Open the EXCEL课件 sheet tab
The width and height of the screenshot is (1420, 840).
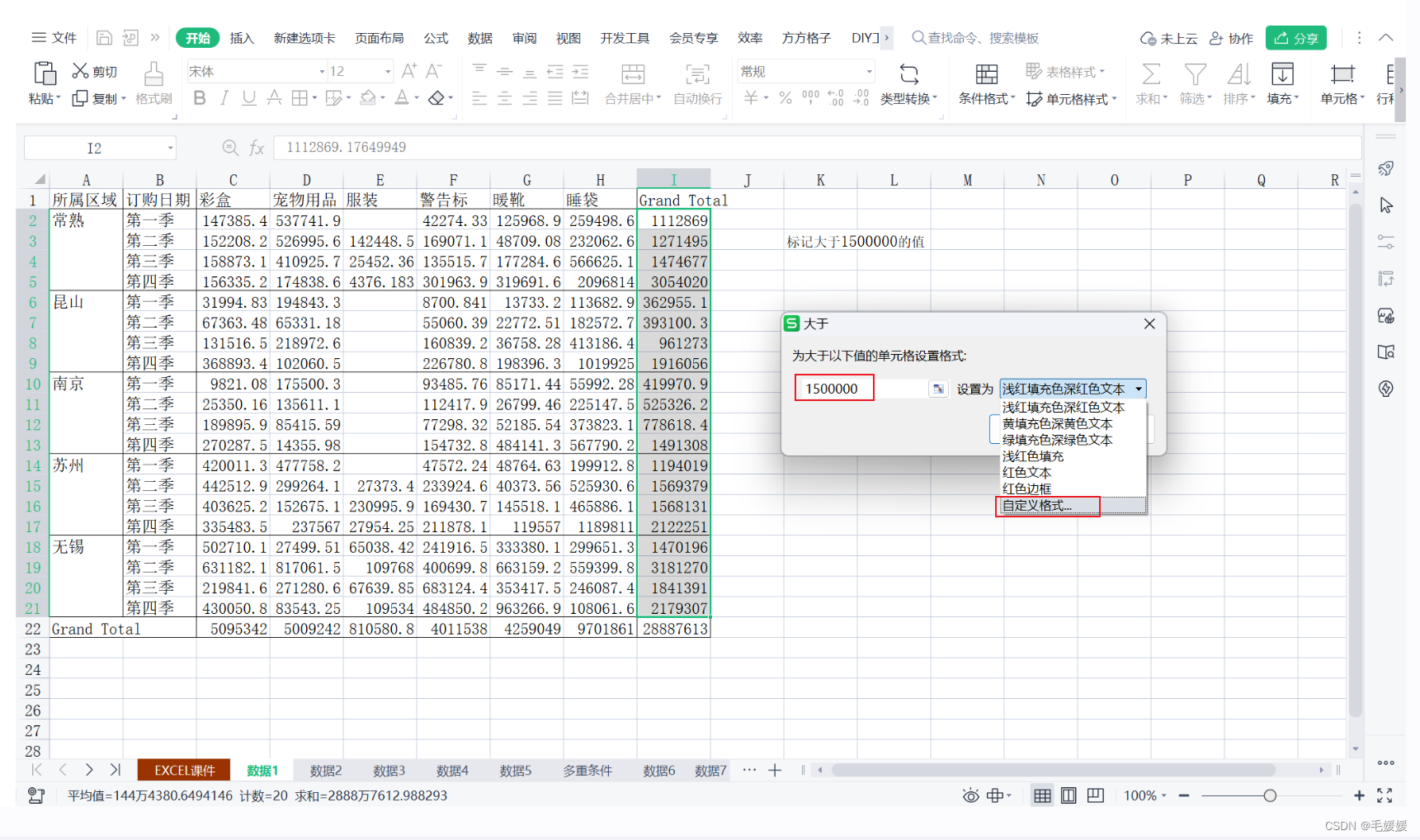[184, 771]
